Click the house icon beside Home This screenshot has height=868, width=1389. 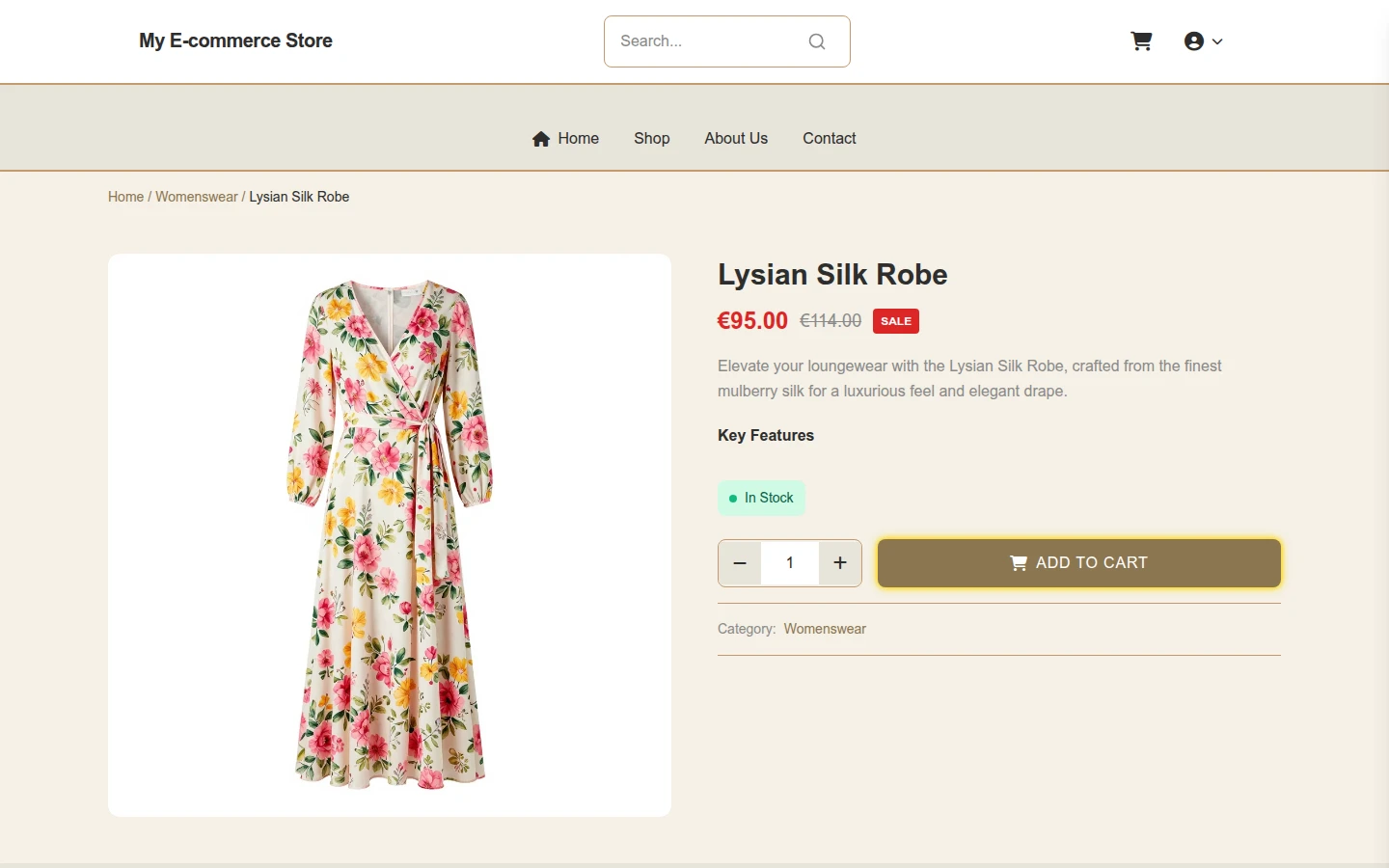tap(541, 139)
